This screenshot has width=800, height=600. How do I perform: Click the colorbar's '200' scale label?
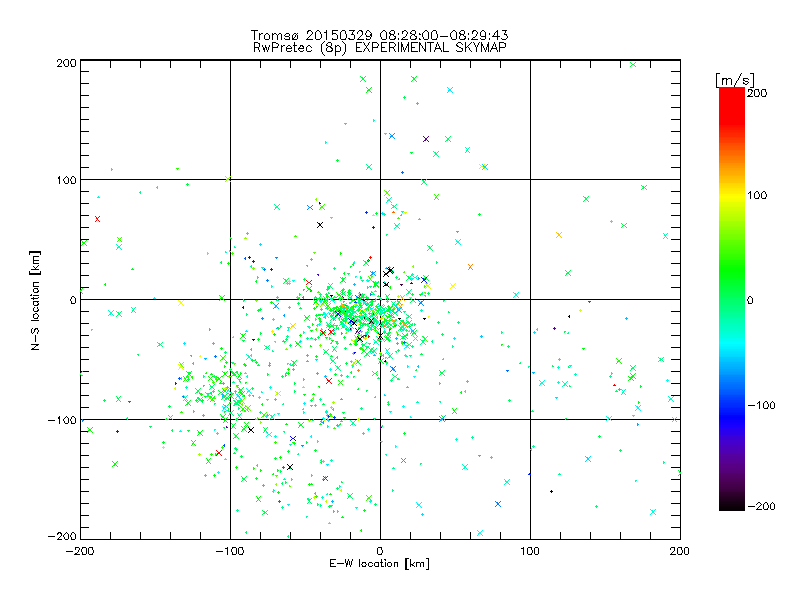[x=757, y=93]
